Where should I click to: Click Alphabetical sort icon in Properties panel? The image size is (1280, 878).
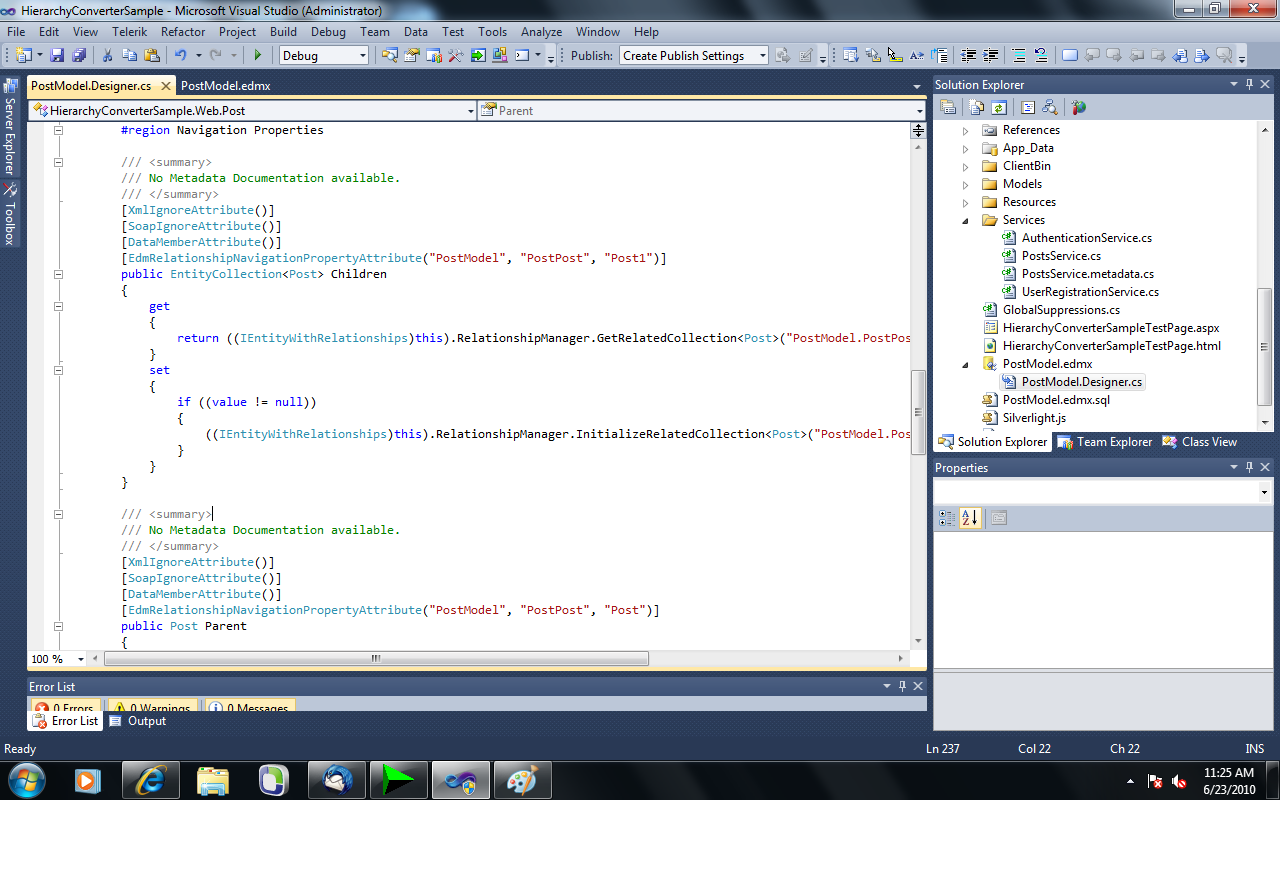(x=969, y=518)
